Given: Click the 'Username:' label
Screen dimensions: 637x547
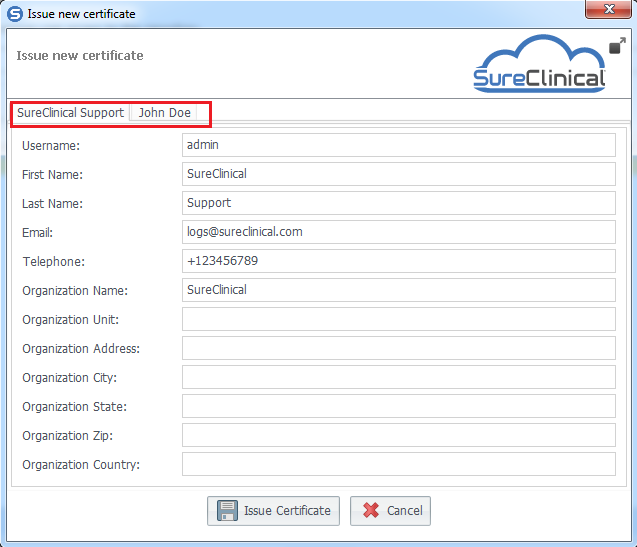Looking at the screenshot, I should point(51,145).
